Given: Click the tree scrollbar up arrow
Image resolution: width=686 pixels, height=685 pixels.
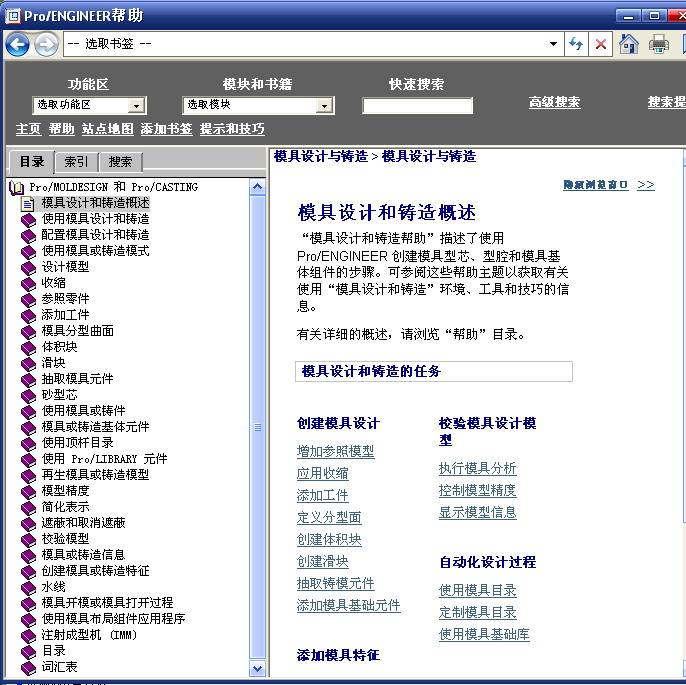Looking at the screenshot, I should point(257,187).
